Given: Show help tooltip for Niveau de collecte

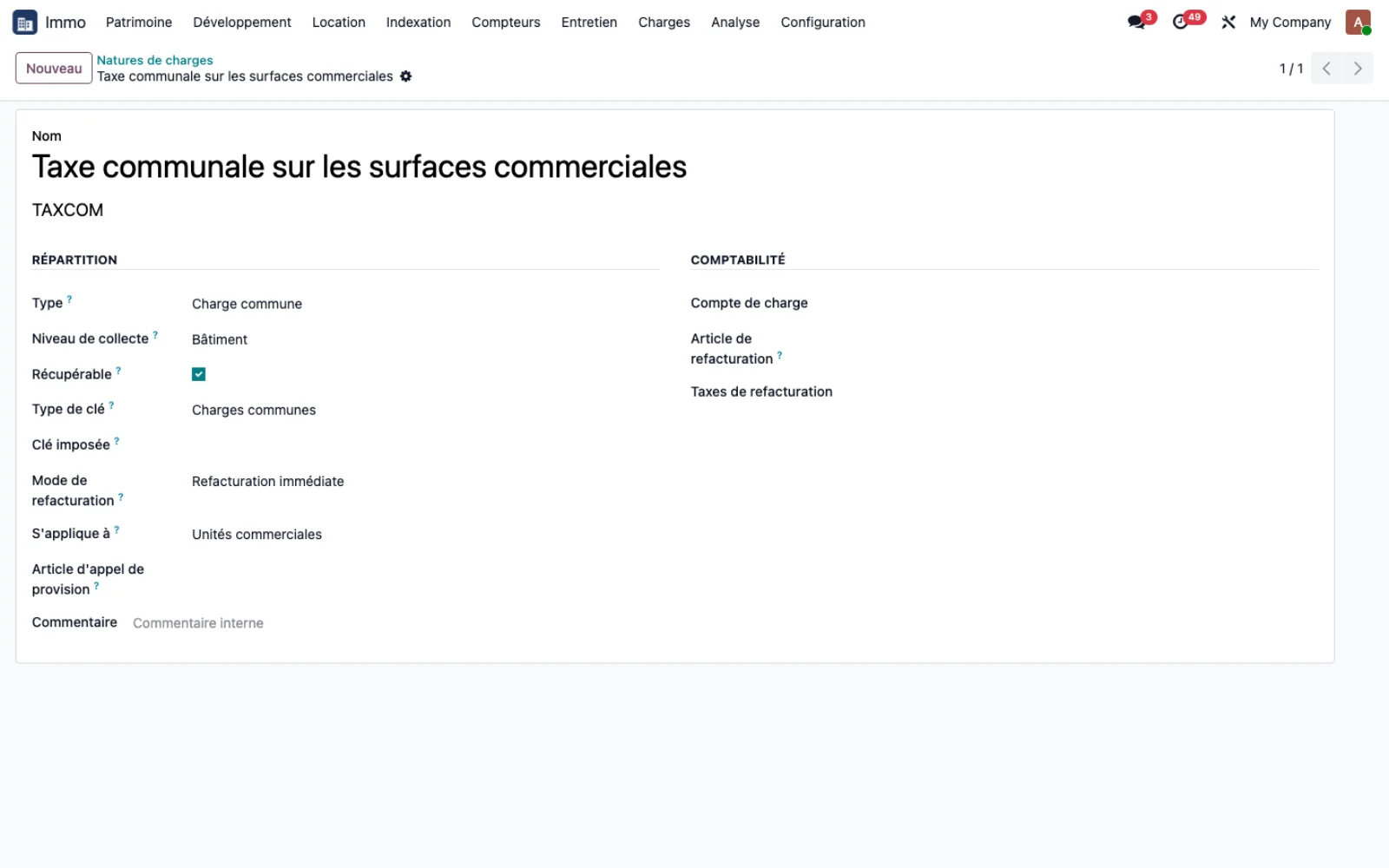Looking at the screenshot, I should pos(155,334).
